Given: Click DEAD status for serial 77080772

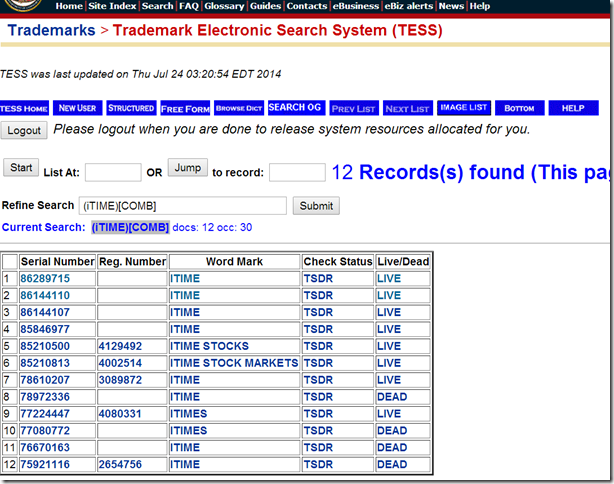Looking at the screenshot, I should click(x=392, y=430).
